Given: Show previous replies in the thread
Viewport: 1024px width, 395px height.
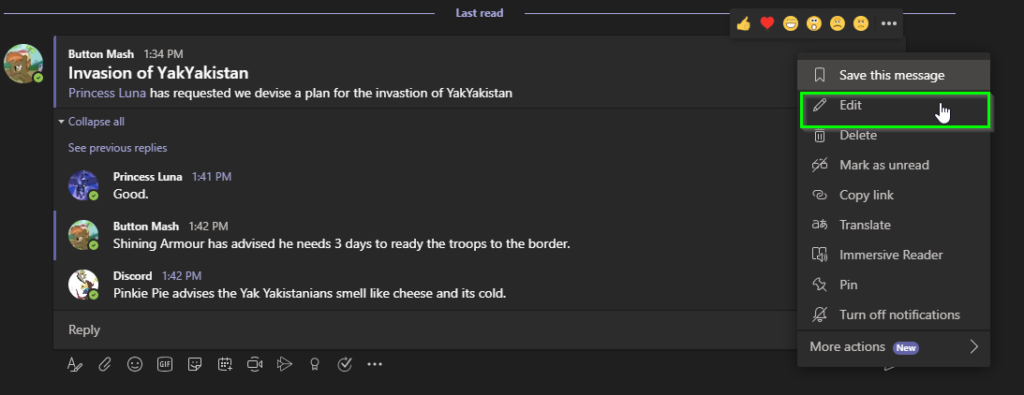Looking at the screenshot, I should [118, 148].
